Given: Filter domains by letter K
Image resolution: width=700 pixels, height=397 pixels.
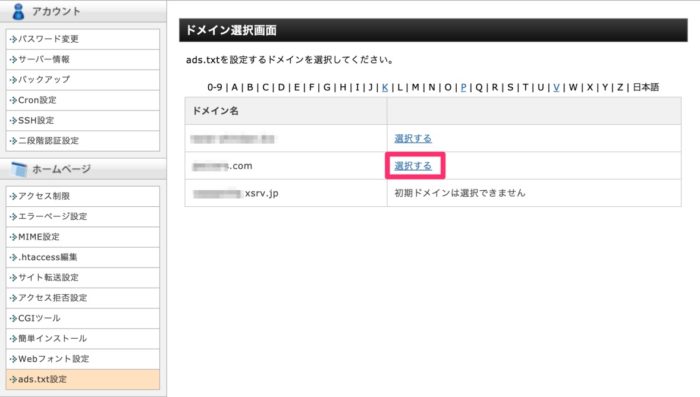Looking at the screenshot, I should pyautogui.click(x=385, y=87).
